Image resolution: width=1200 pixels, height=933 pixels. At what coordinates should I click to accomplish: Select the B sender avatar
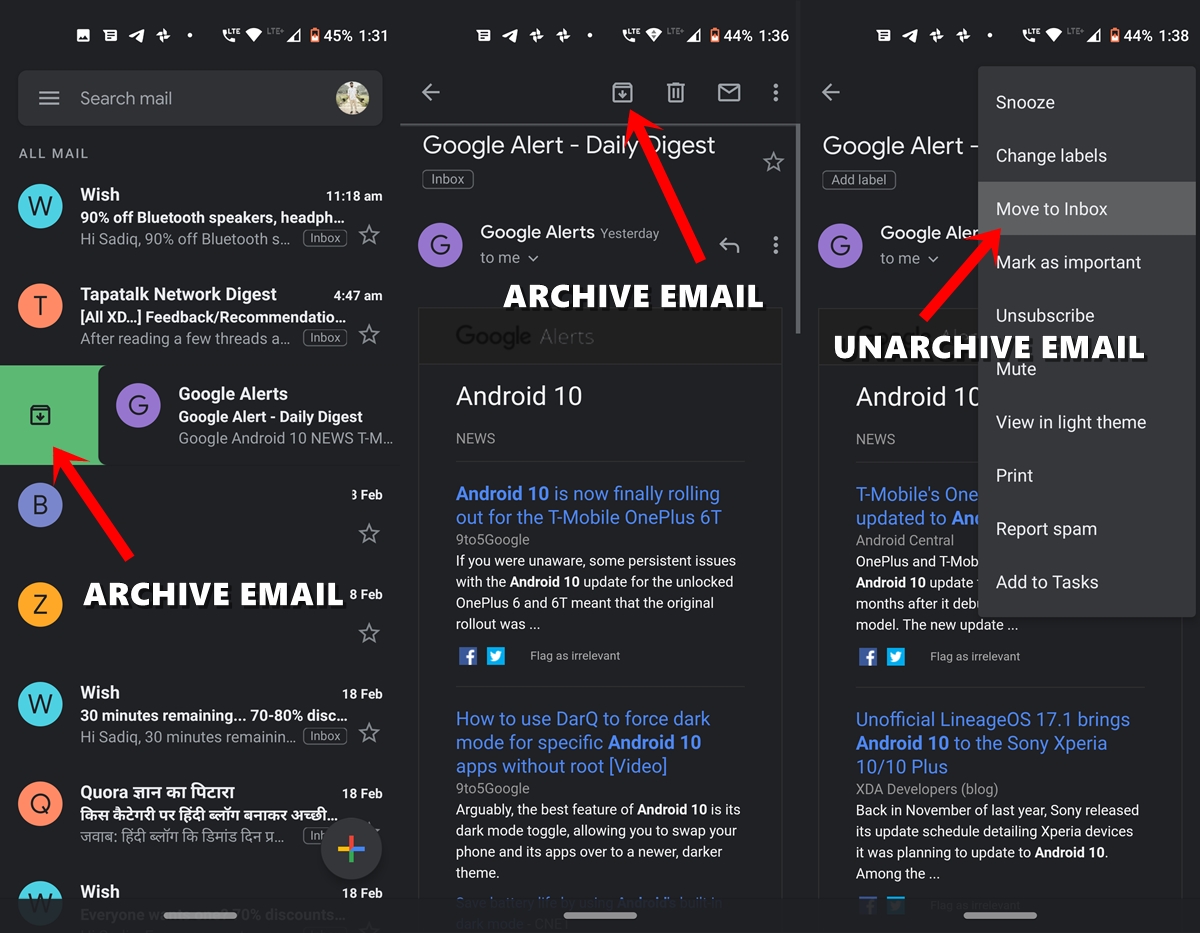pos(40,505)
